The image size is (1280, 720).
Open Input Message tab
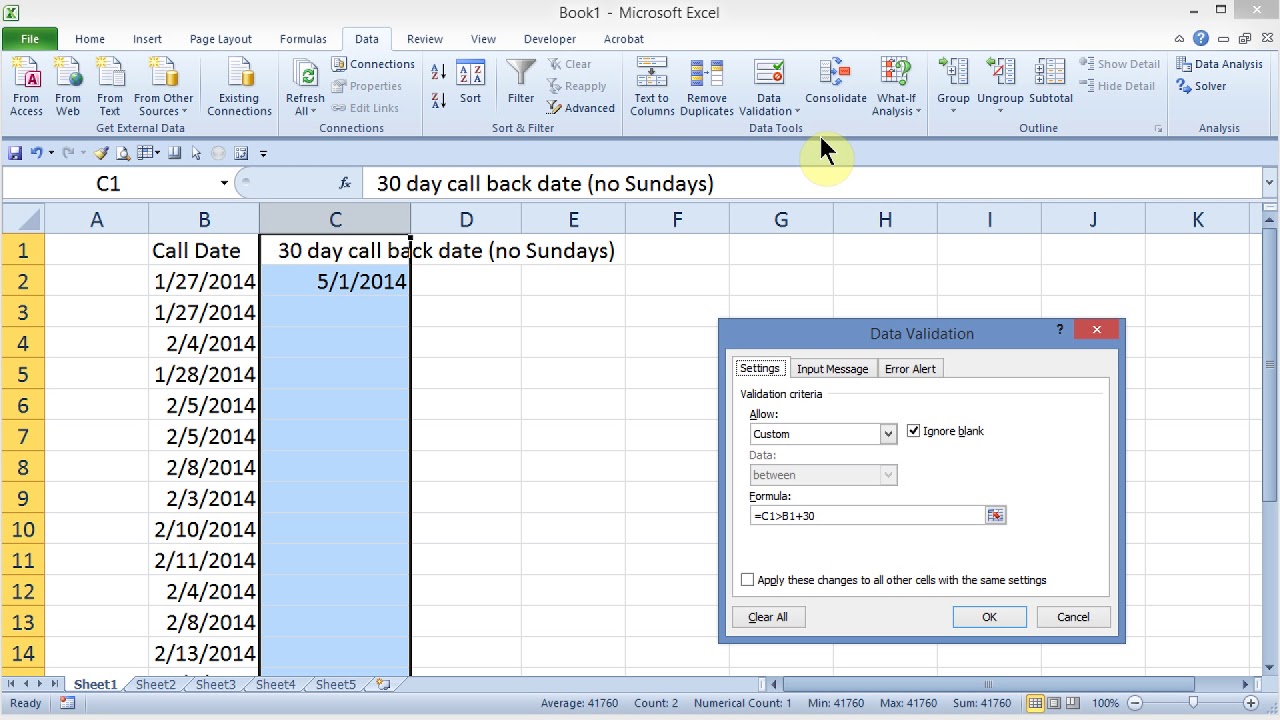pos(832,369)
